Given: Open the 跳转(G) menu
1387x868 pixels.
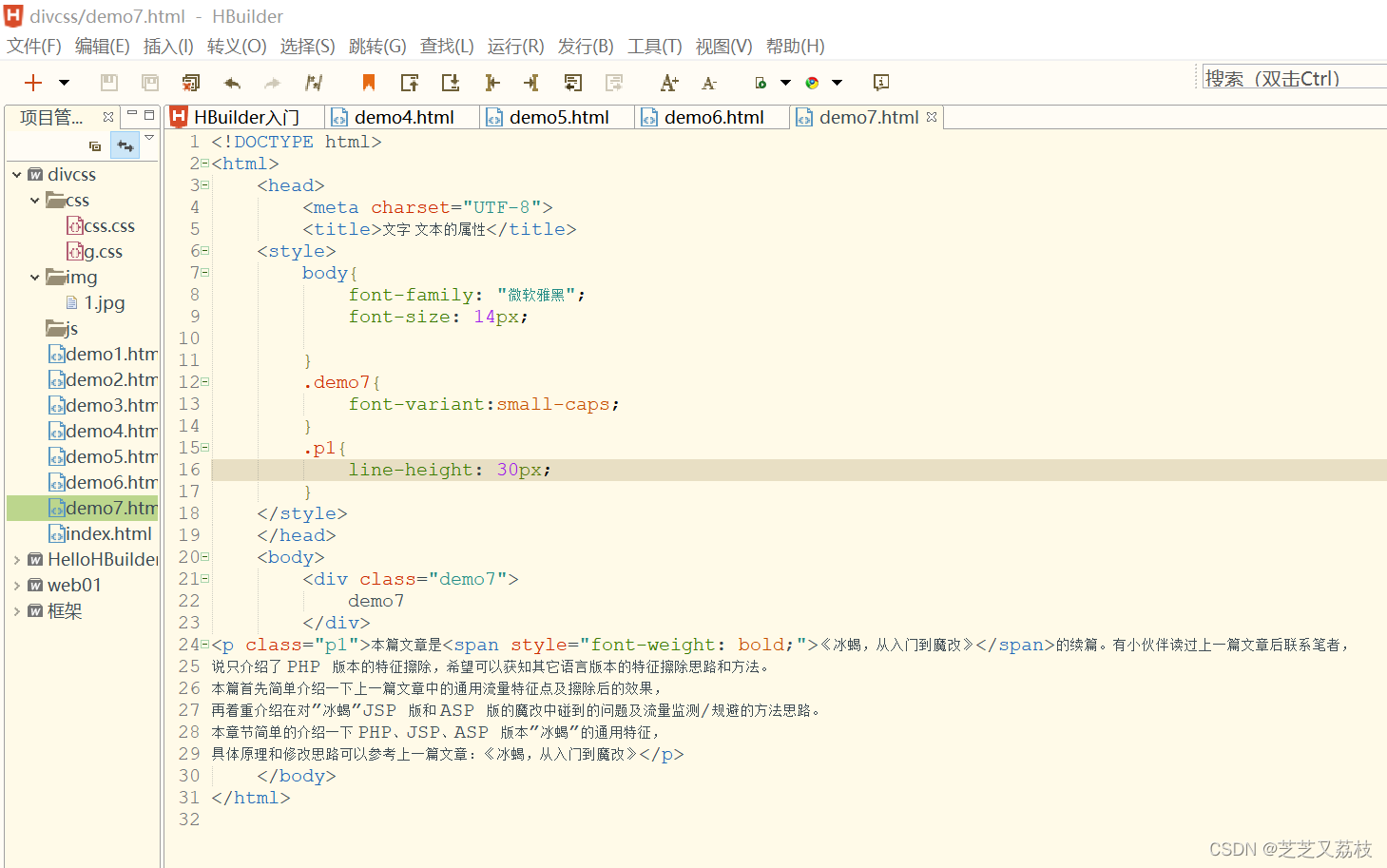Looking at the screenshot, I should tap(377, 46).
